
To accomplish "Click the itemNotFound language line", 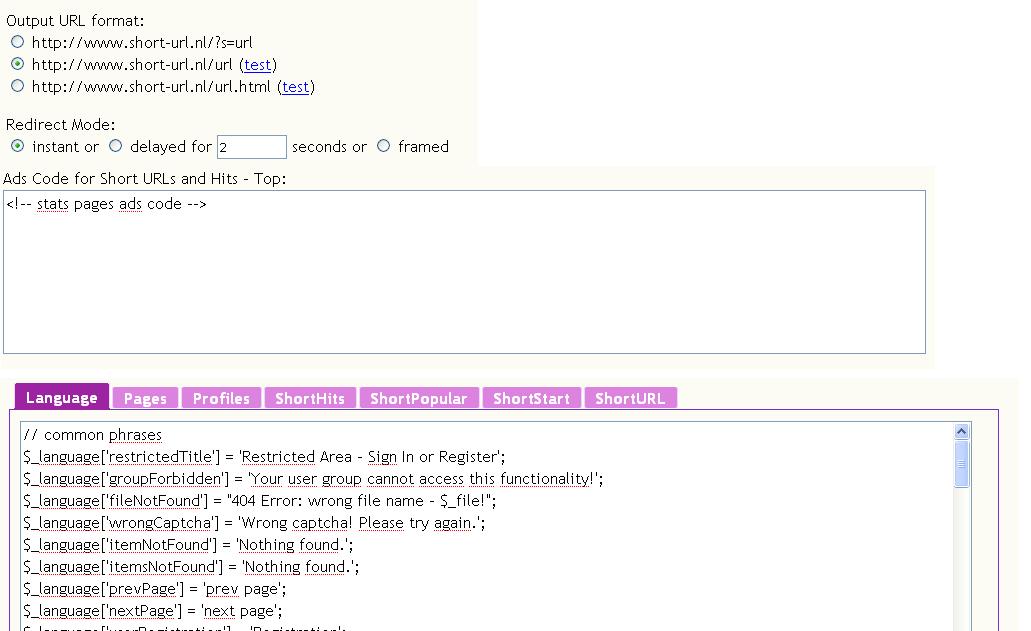I will click(188, 545).
